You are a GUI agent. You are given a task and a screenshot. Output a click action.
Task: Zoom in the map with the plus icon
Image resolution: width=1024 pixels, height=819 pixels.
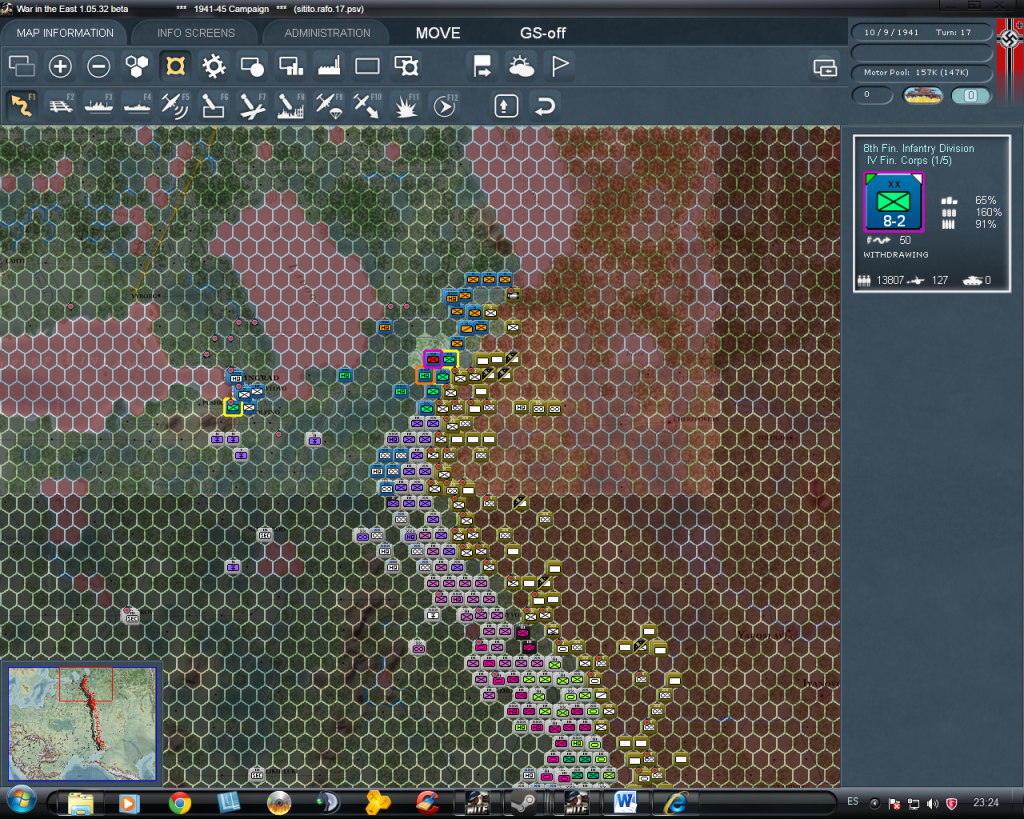60,66
